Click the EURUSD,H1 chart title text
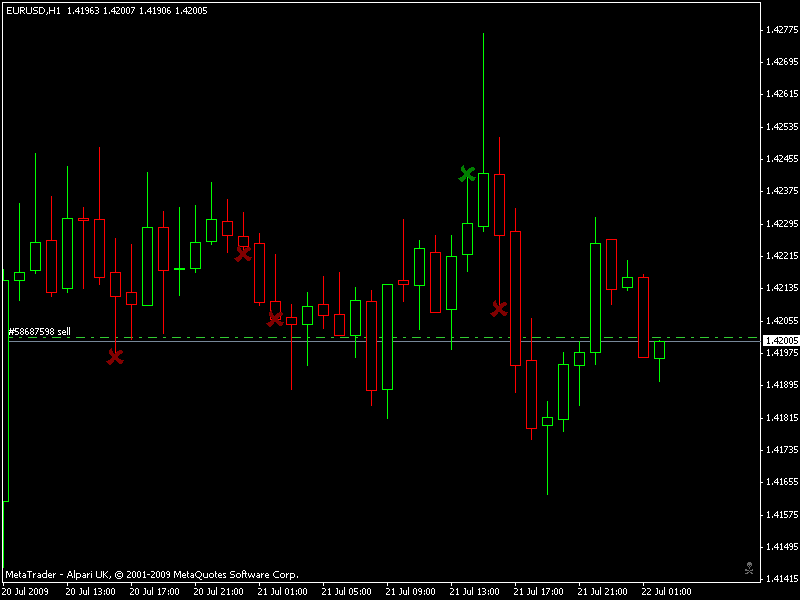Screen dimensions: 800x600 coord(33,11)
